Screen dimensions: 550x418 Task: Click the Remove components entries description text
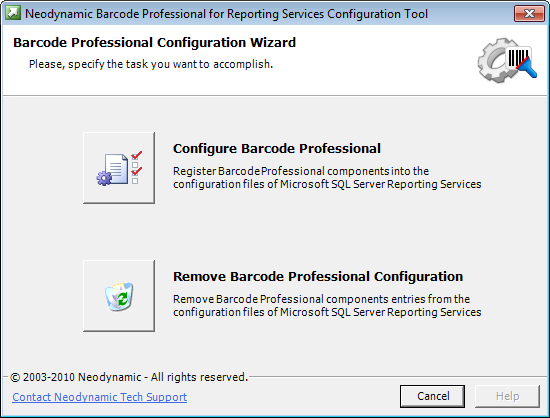click(x=327, y=305)
